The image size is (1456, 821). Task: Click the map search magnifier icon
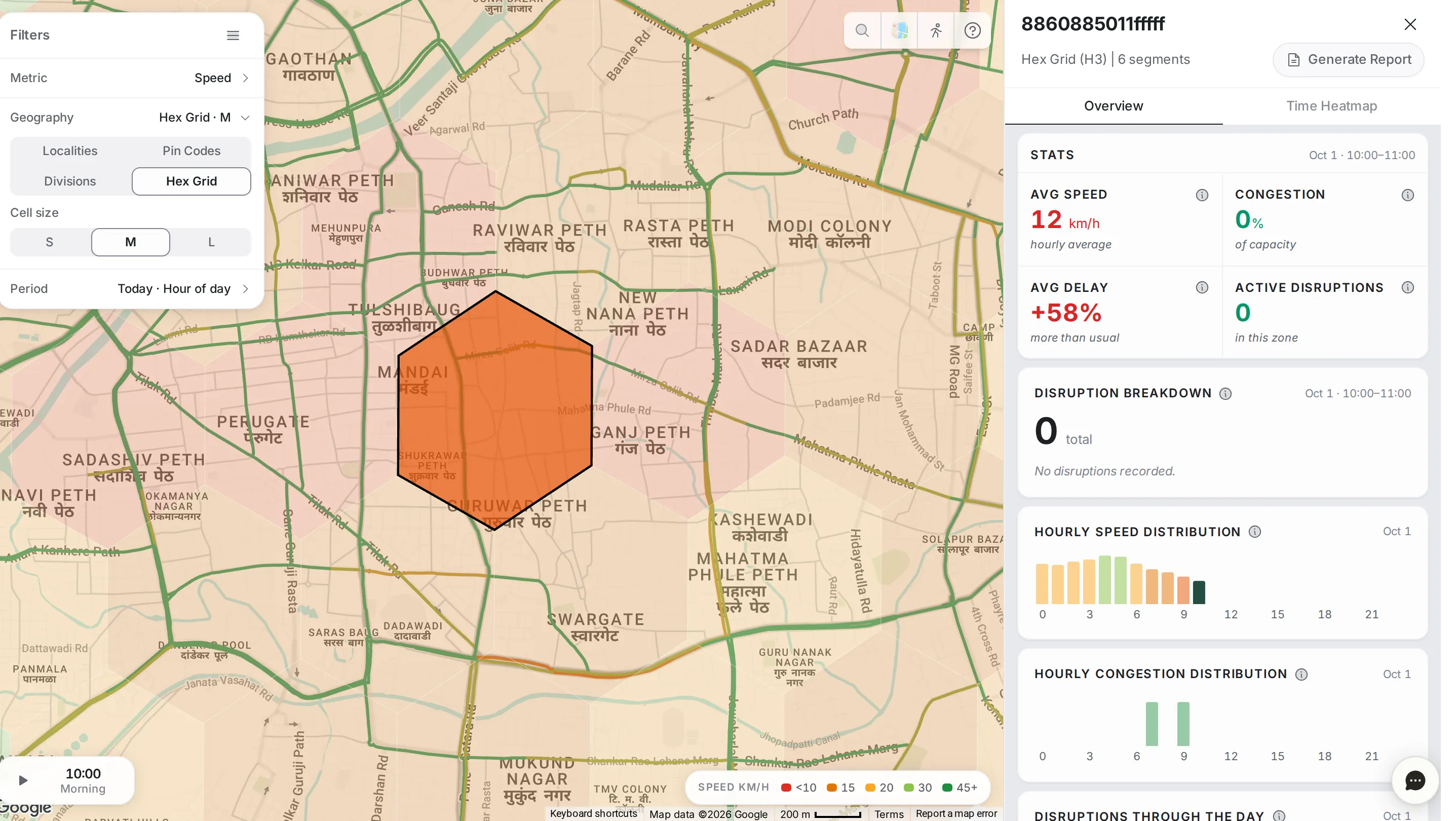point(862,30)
